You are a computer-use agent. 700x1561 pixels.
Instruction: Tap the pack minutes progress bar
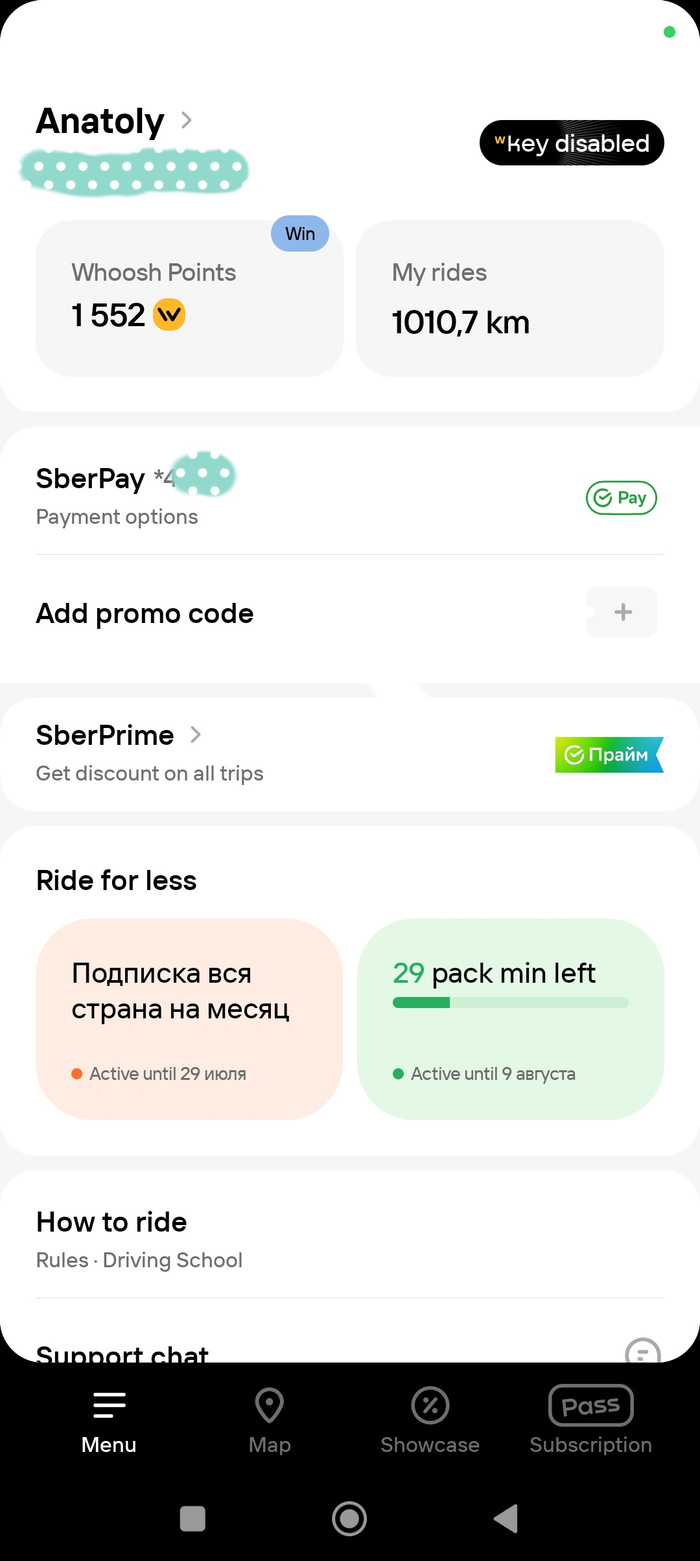(x=510, y=1002)
